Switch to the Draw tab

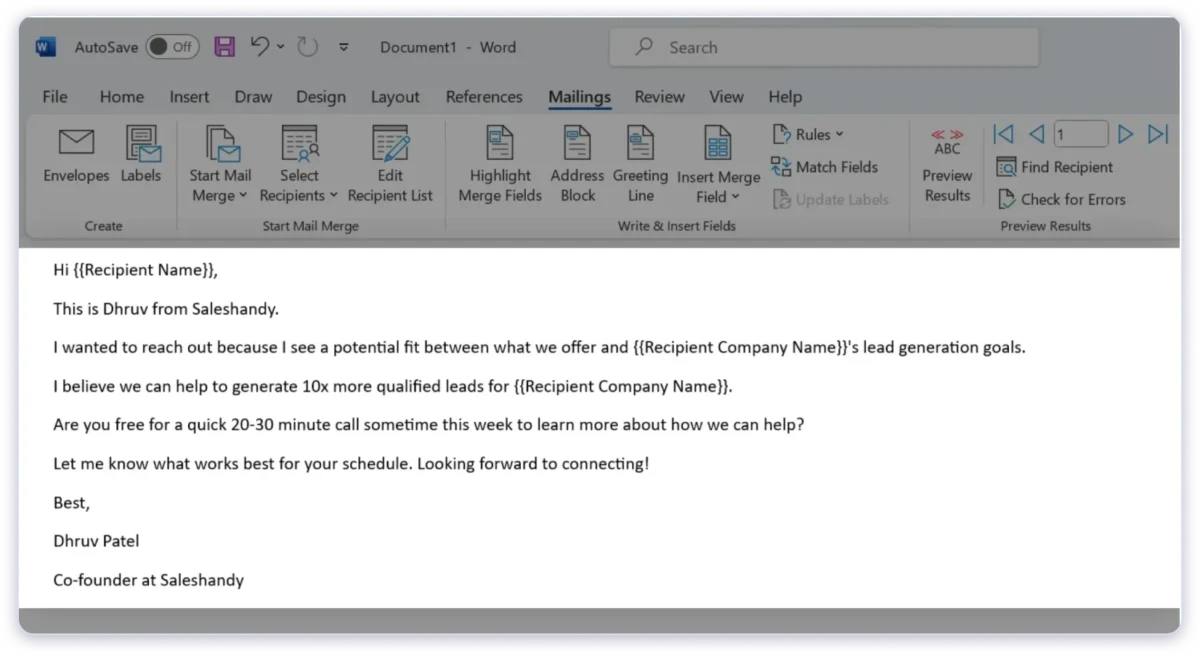(253, 97)
